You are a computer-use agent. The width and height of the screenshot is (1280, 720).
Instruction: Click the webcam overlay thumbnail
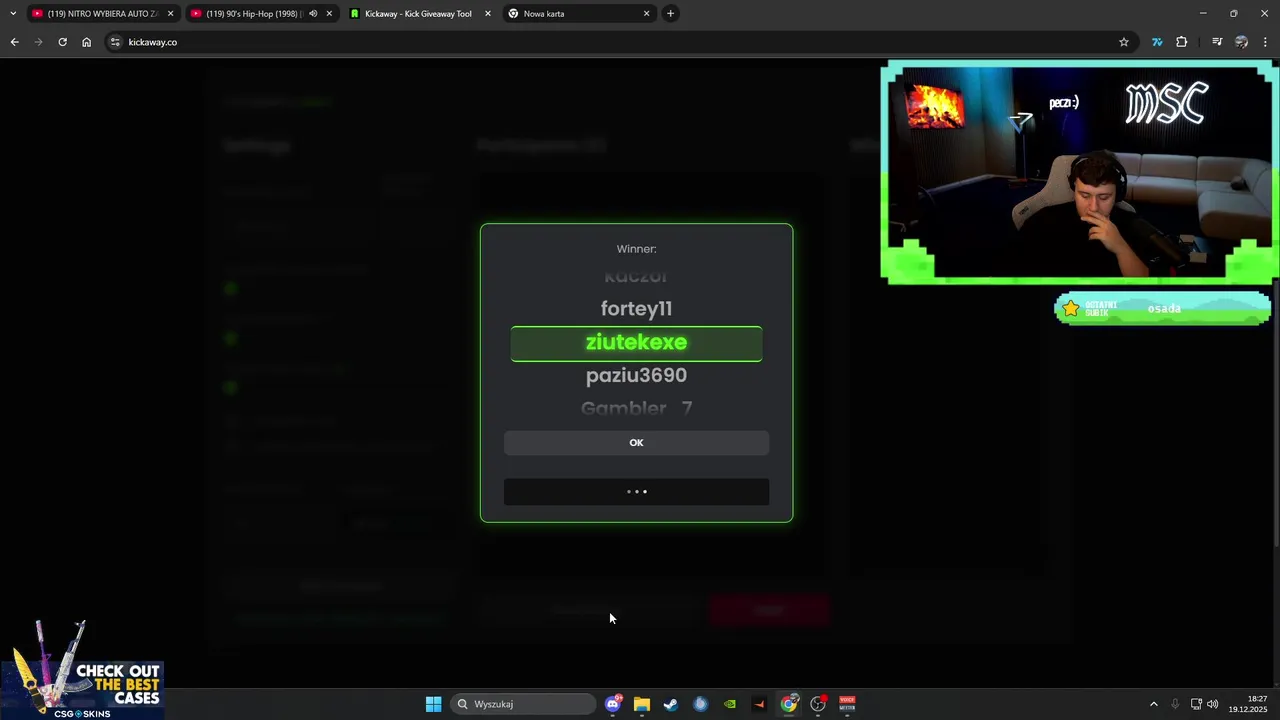pyautogui.click(x=1079, y=173)
